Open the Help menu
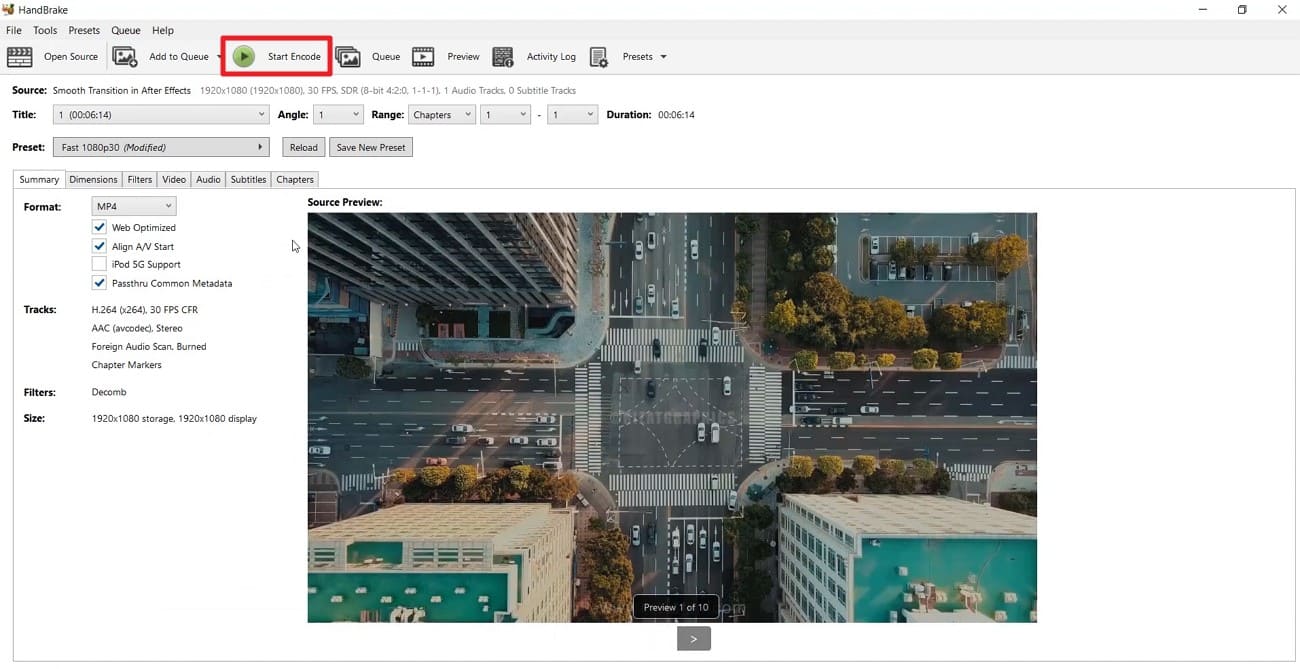This screenshot has height=669, width=1300. pos(162,30)
